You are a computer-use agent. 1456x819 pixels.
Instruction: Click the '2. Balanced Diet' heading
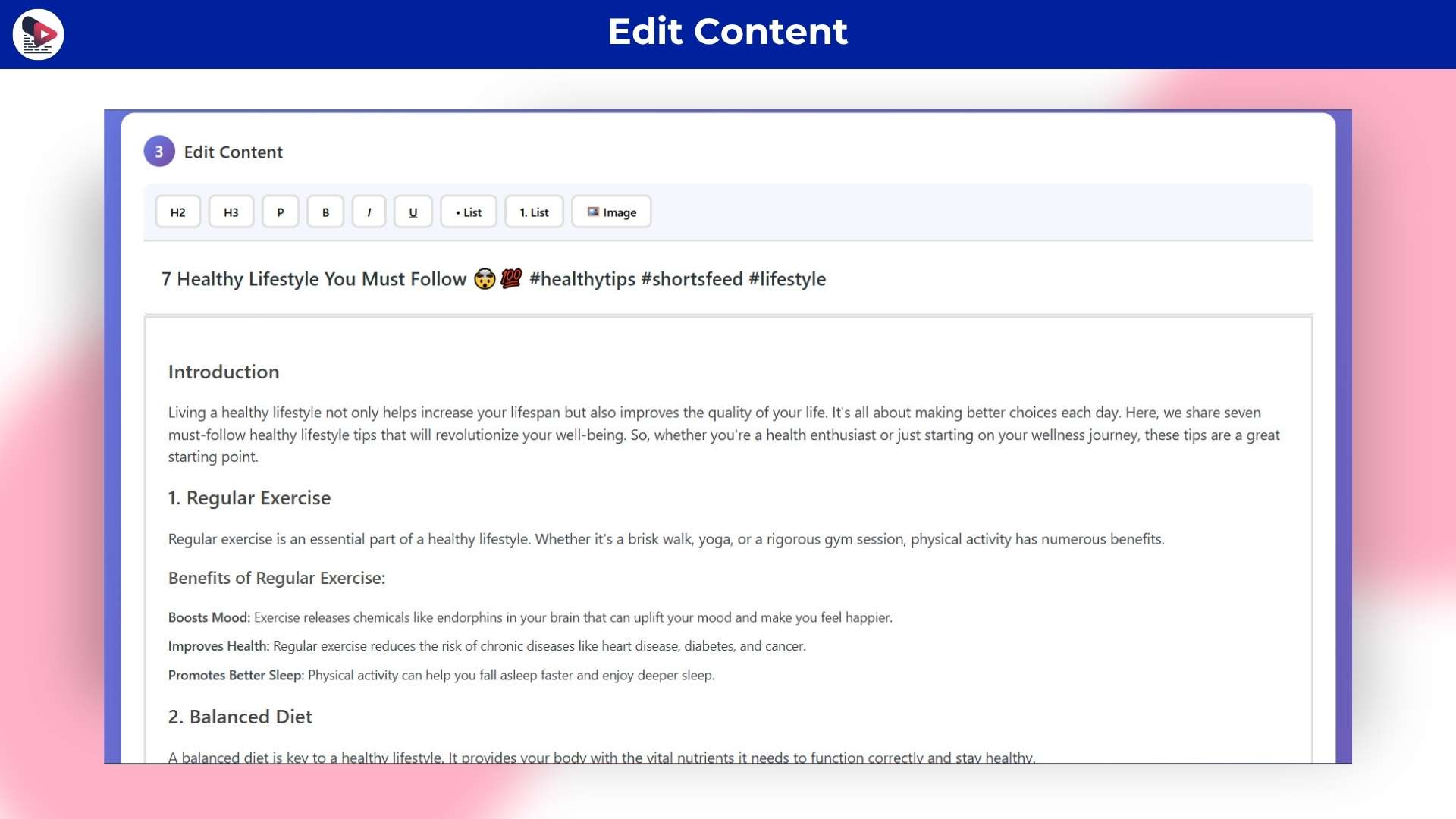(240, 717)
